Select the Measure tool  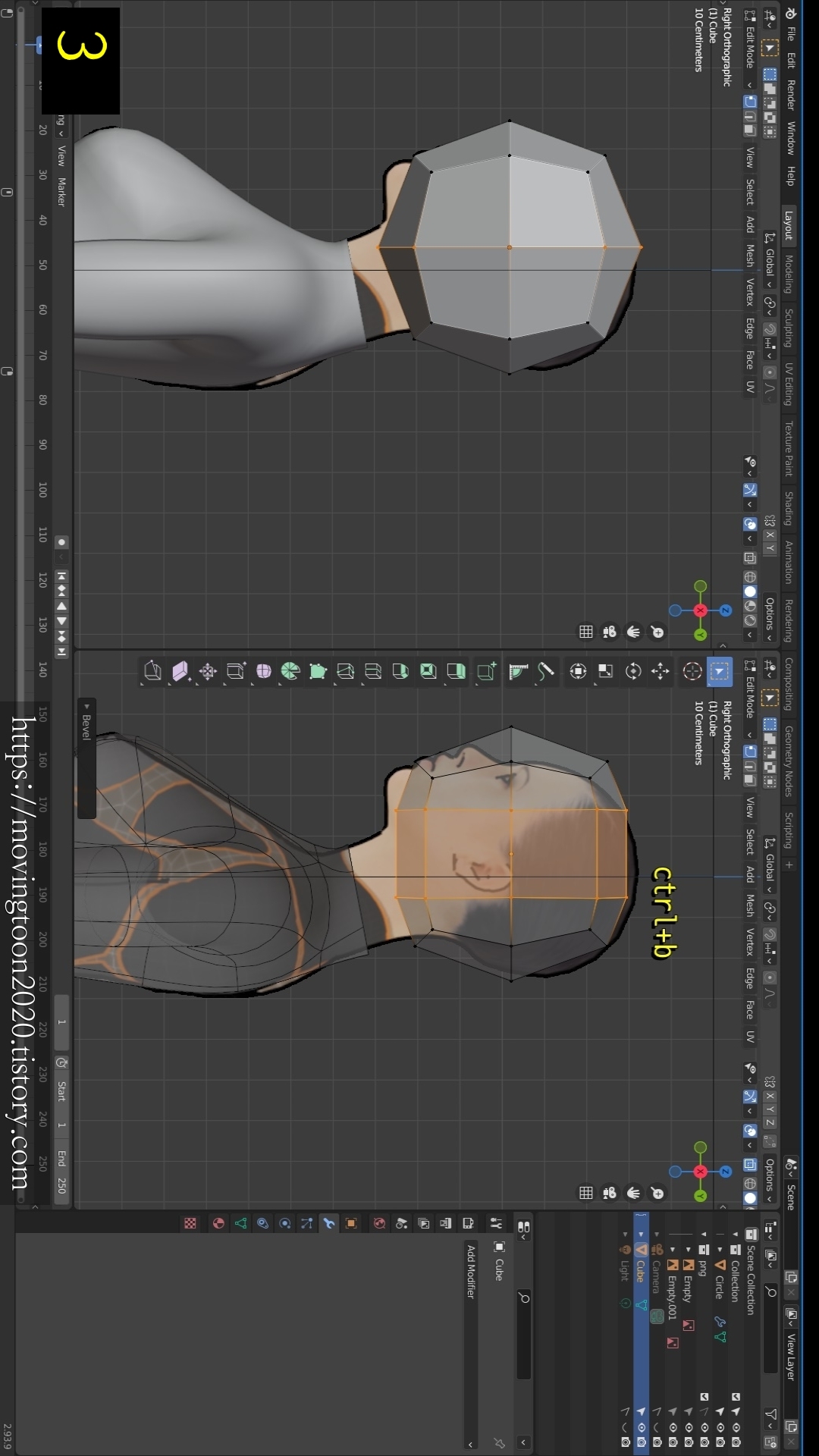(x=518, y=671)
